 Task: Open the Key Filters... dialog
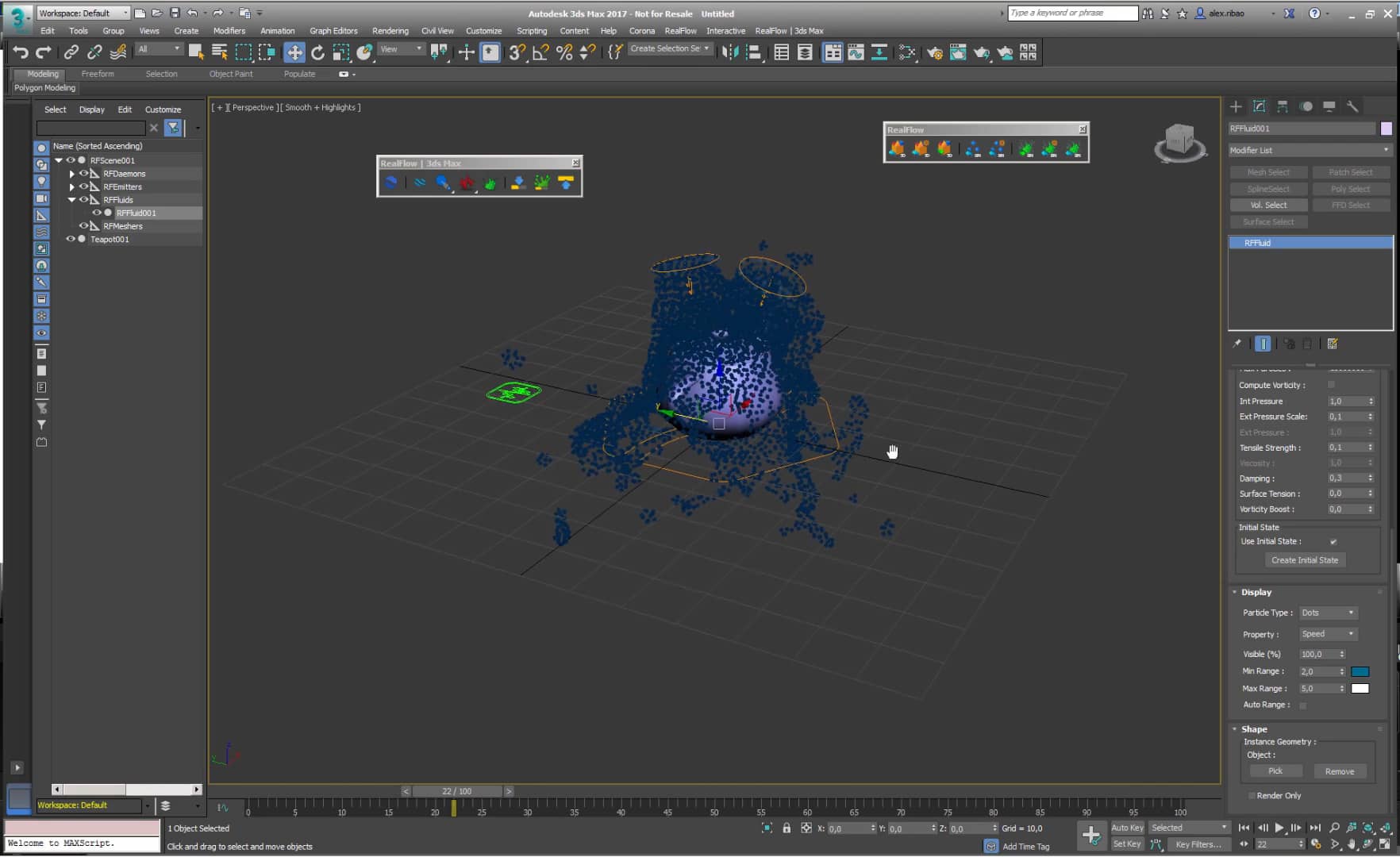pos(1198,844)
